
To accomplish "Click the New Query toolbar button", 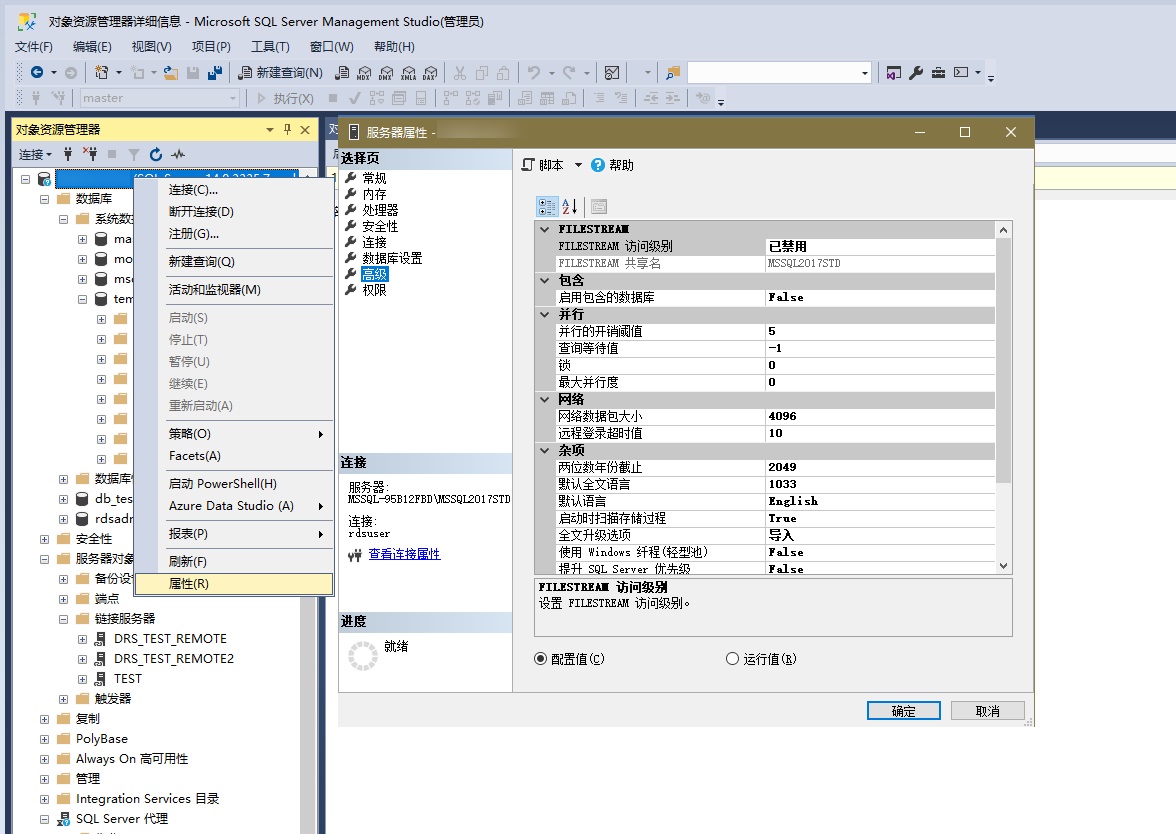I will 280,73.
